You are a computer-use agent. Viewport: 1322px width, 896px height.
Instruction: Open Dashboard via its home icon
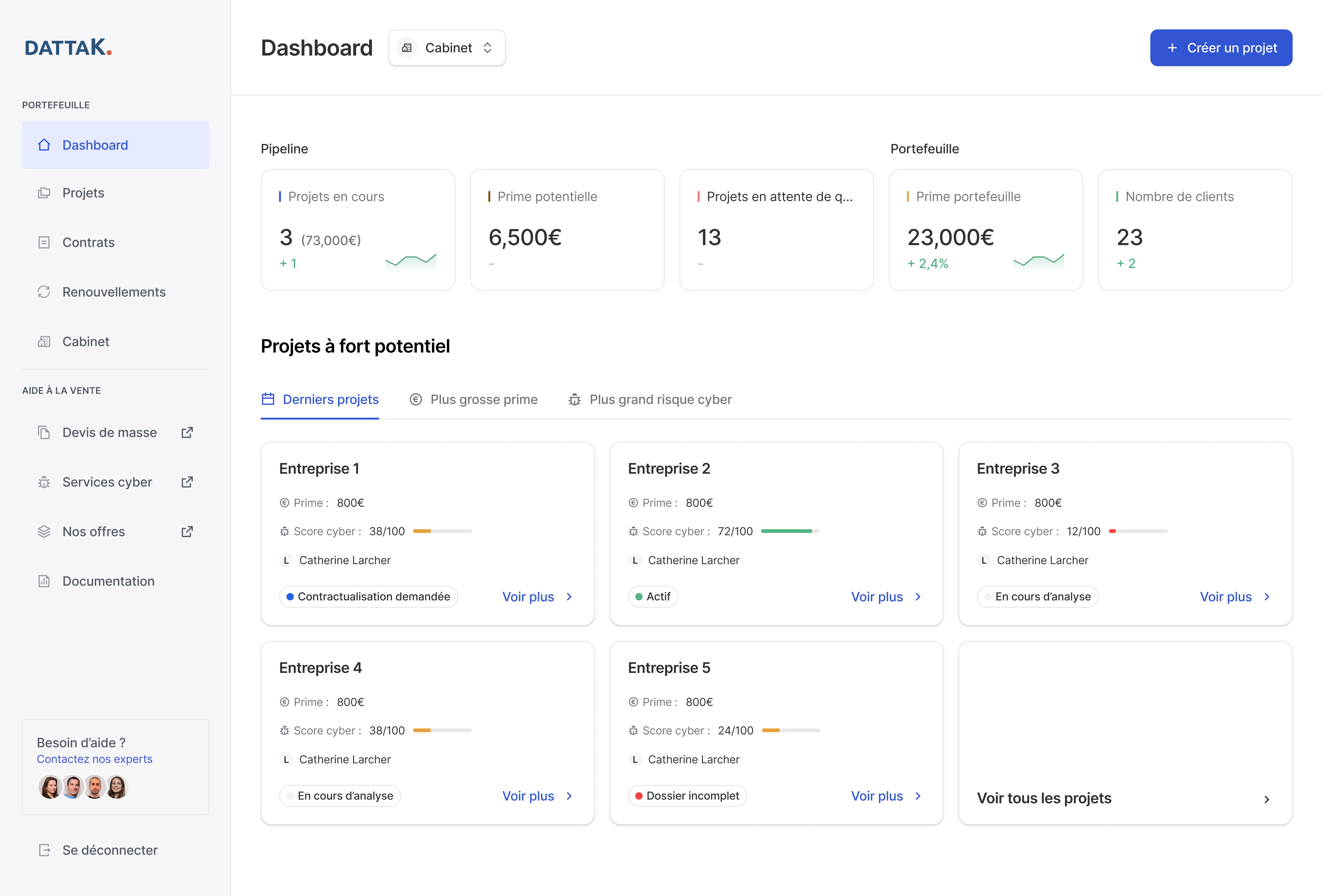(x=44, y=145)
